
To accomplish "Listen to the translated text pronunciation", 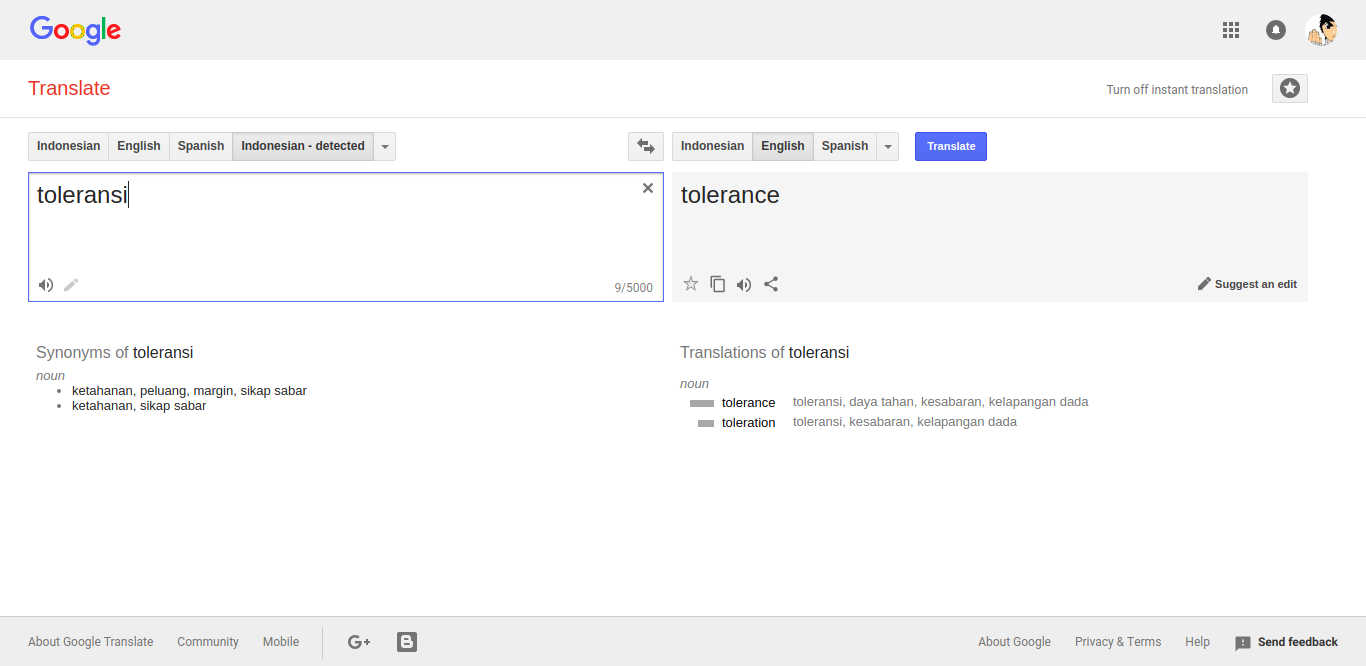I will coord(744,284).
